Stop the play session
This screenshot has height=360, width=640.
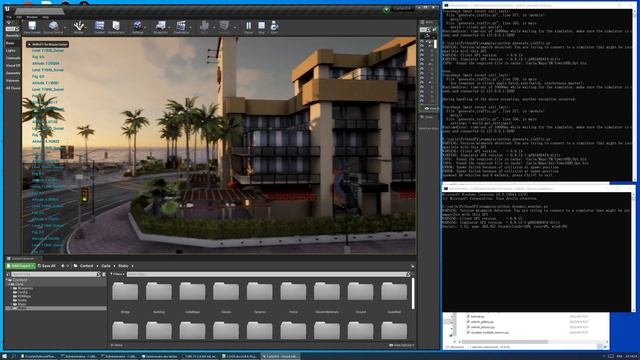coord(261,27)
